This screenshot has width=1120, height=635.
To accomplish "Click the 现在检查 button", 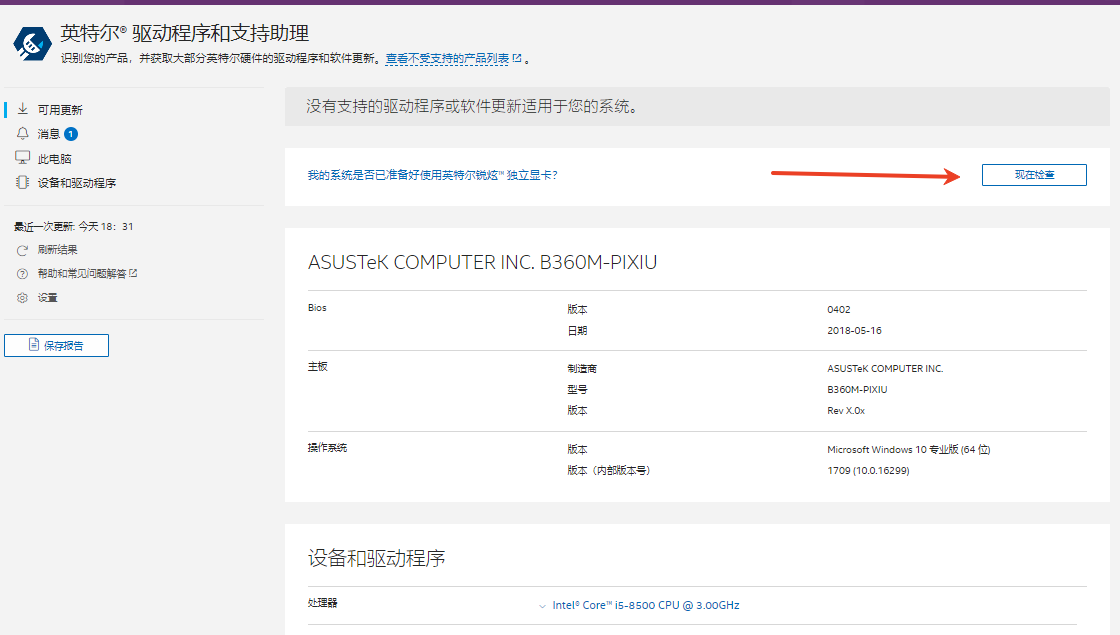I will (1034, 174).
